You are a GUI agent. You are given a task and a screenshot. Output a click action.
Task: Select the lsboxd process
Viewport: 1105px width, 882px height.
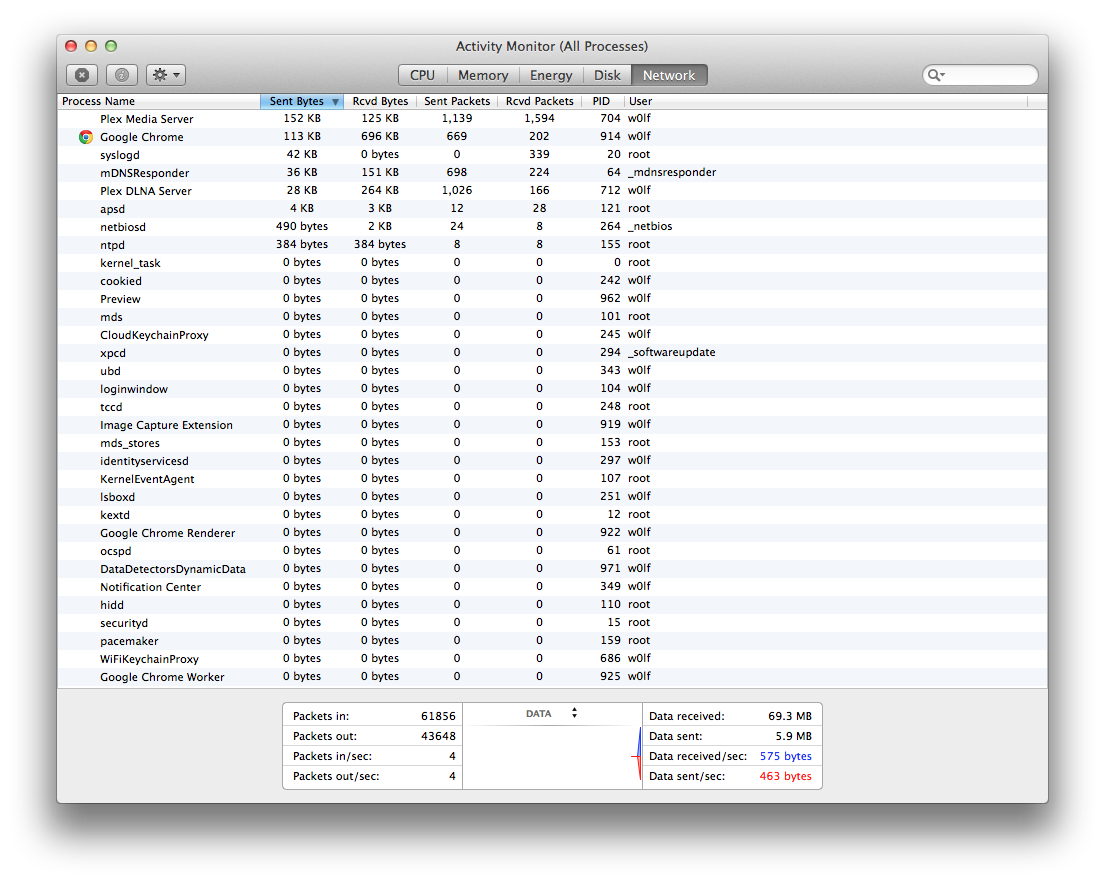click(552, 497)
